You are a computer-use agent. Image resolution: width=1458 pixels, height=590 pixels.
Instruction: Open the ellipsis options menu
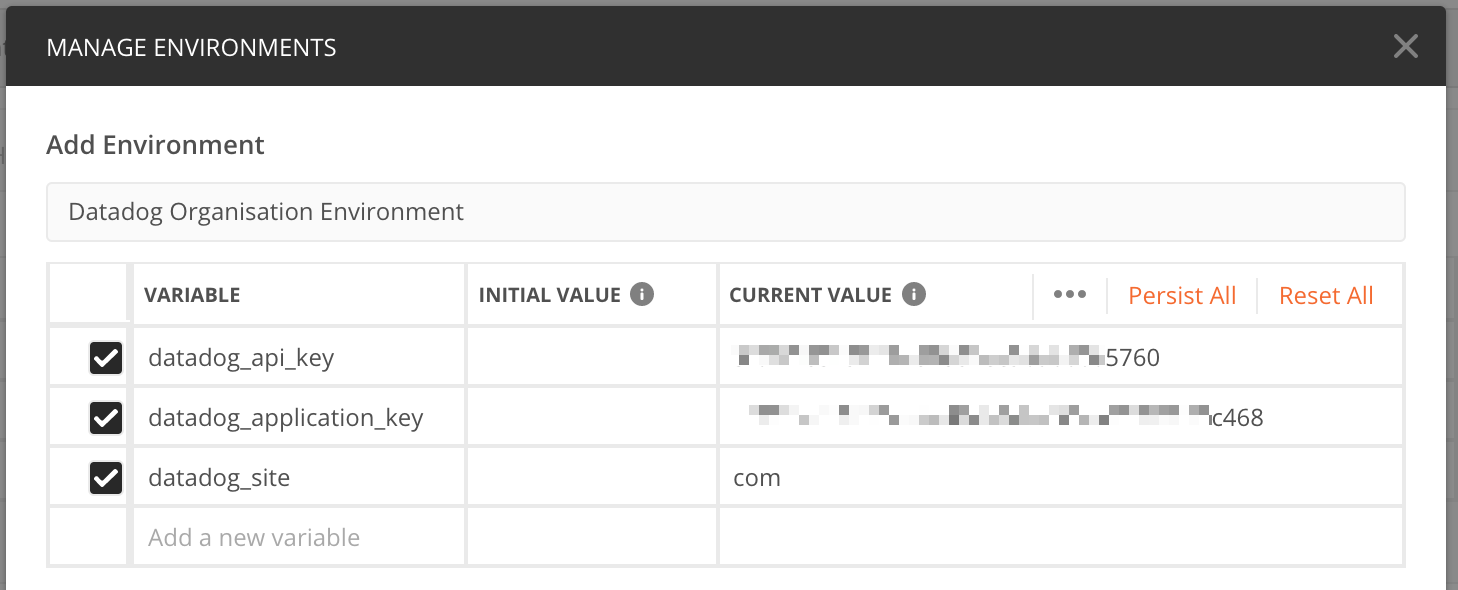click(x=1070, y=294)
